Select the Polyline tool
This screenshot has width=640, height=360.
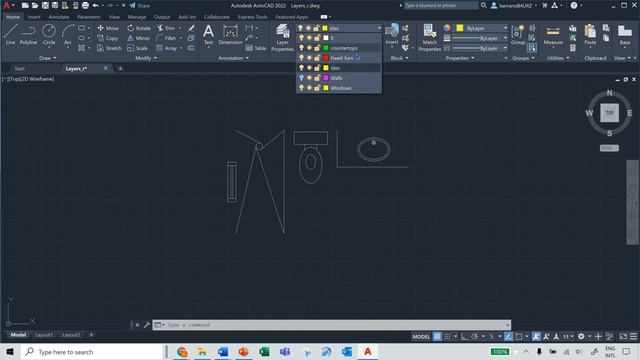click(28, 34)
